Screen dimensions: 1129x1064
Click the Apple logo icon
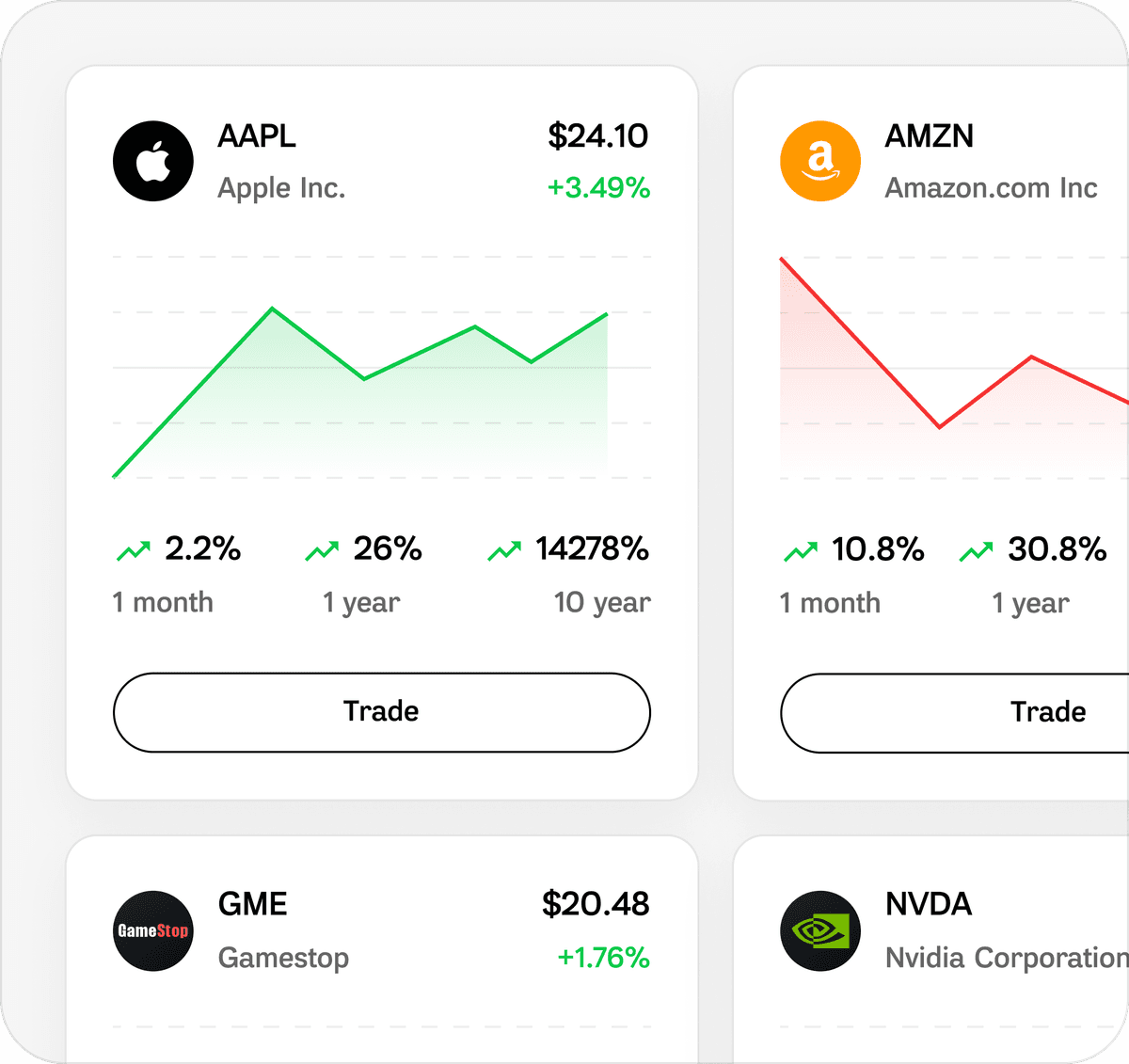tap(152, 161)
